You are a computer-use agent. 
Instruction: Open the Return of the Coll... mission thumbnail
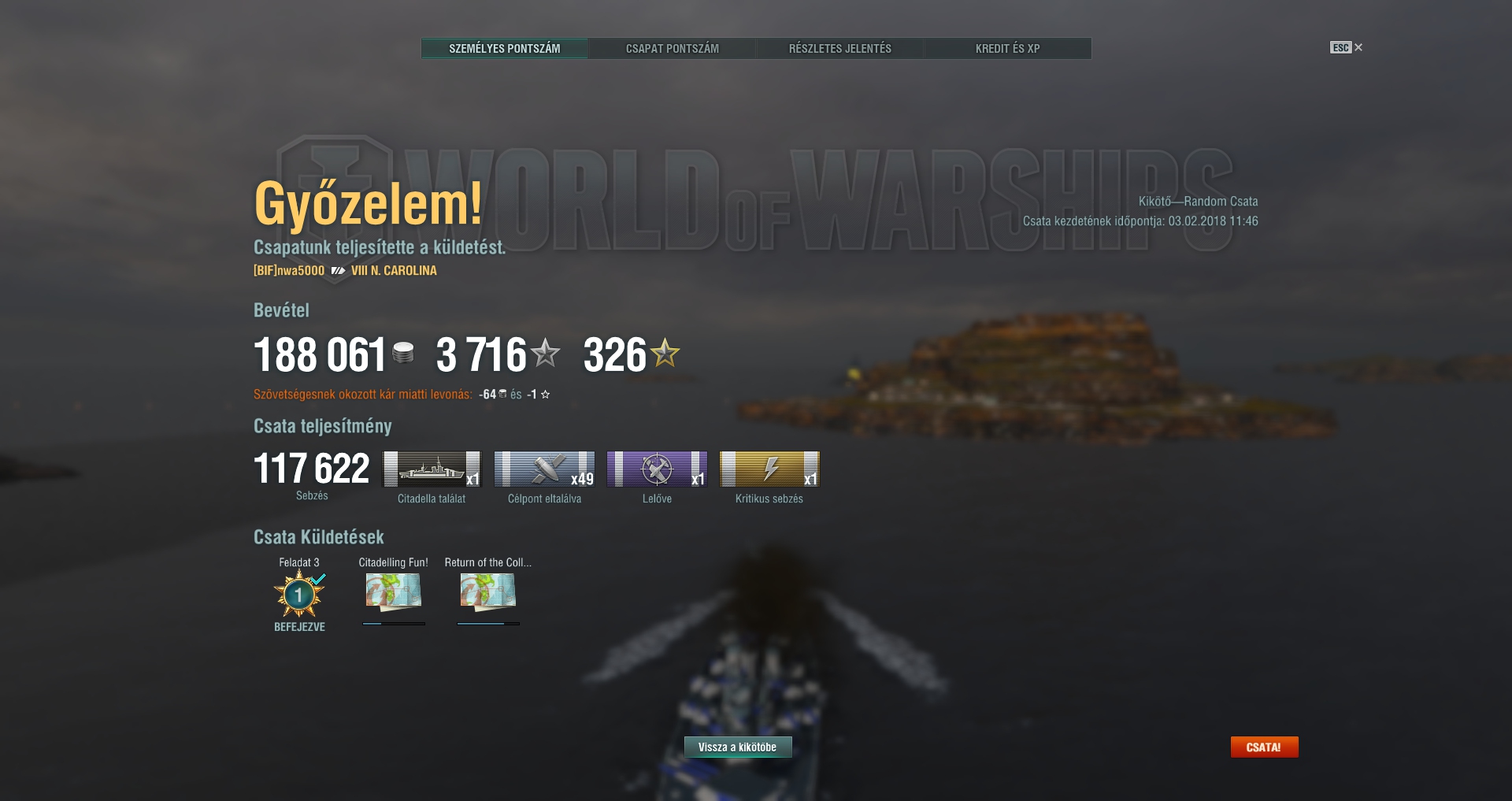pos(487,591)
